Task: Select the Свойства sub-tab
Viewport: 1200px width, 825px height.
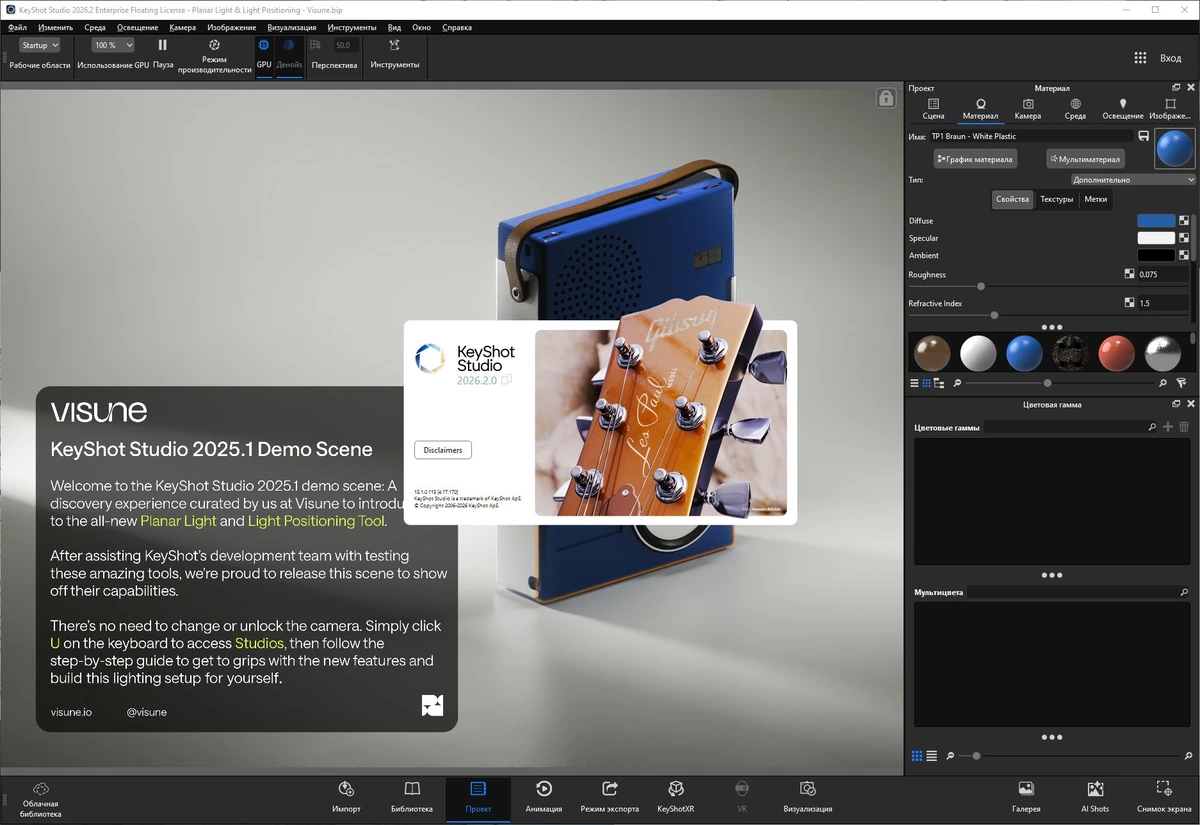Action: (1012, 199)
